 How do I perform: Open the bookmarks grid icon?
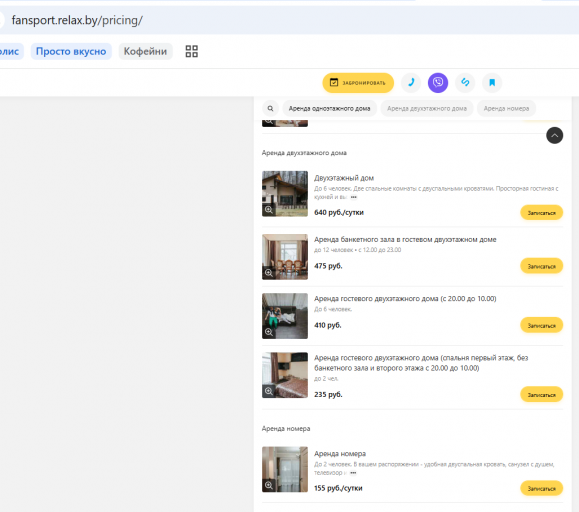[x=191, y=51]
